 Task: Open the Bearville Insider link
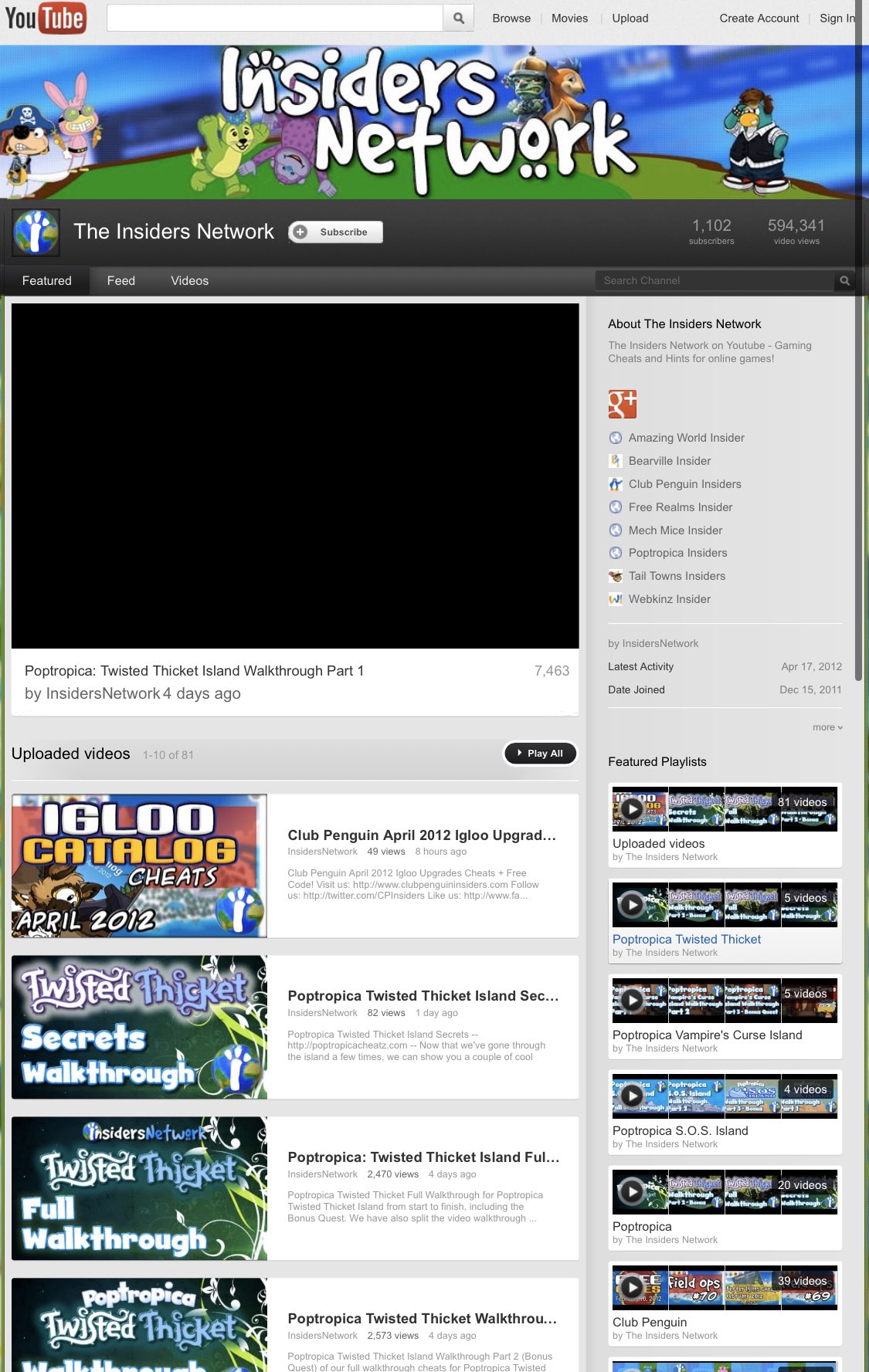click(x=670, y=461)
